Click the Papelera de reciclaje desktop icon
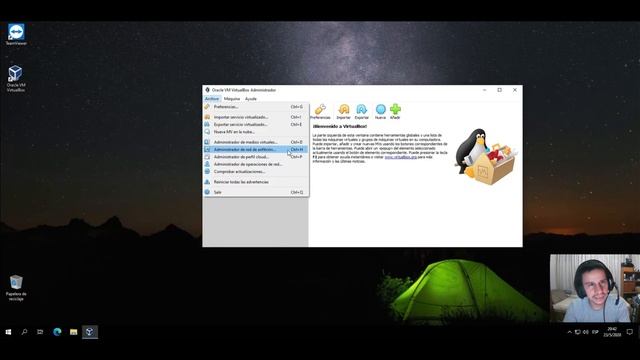 (16, 288)
